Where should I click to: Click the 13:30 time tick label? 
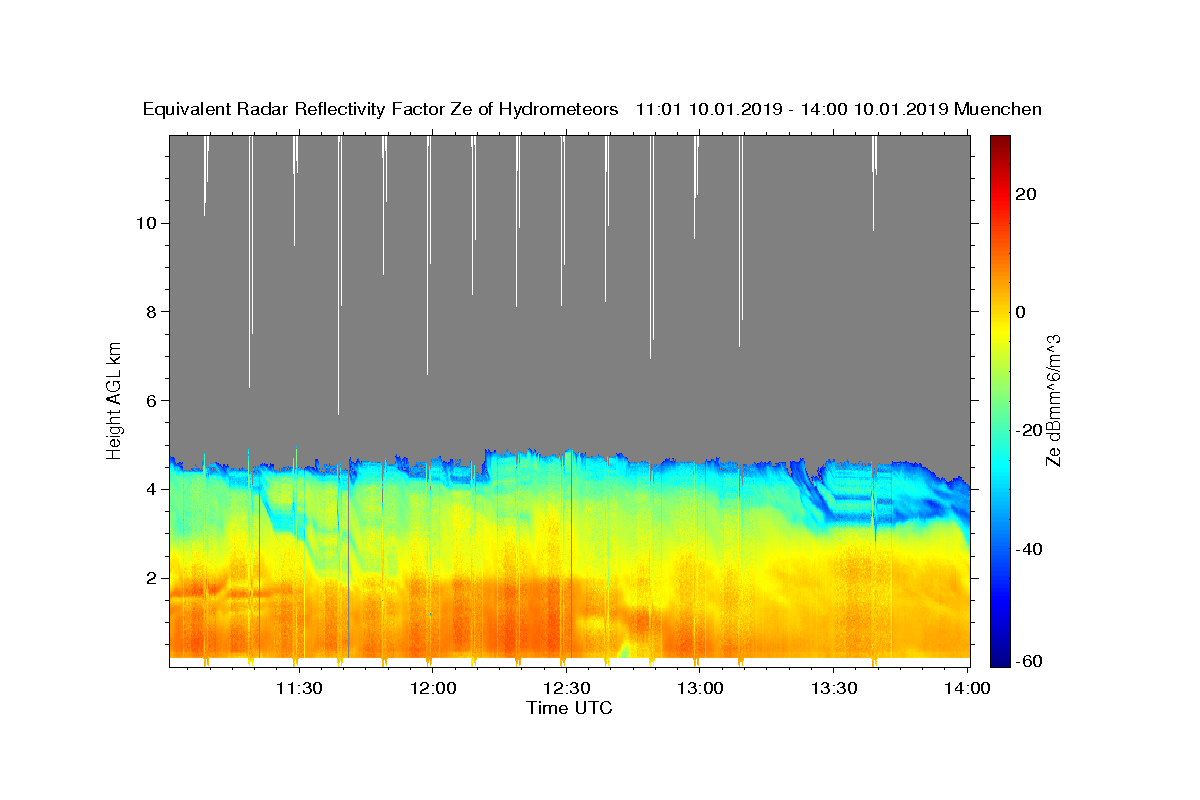pyautogui.click(x=834, y=688)
